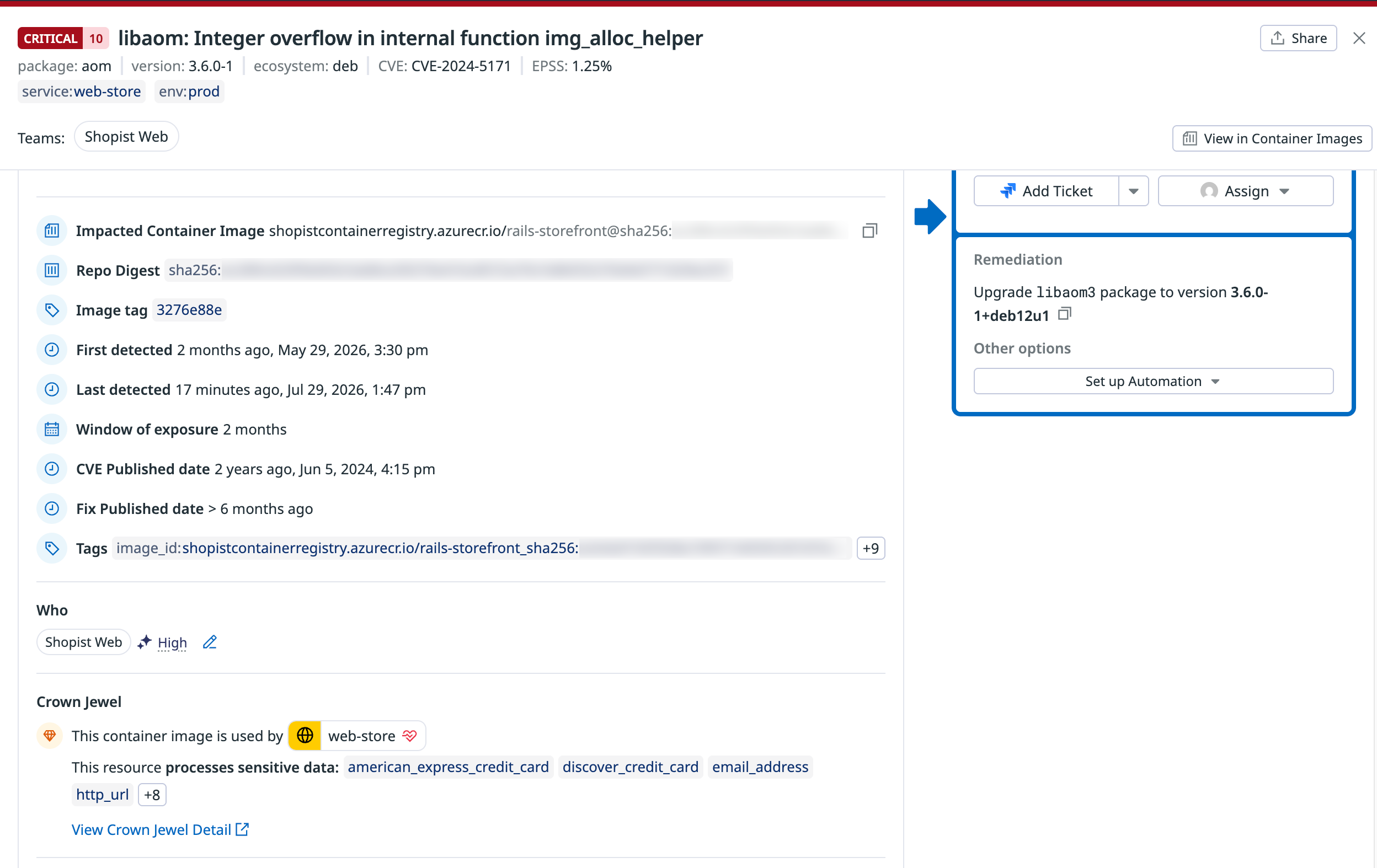This screenshot has width=1377, height=868.
Task: Click Shopist Web under Who section
Action: 83,642
